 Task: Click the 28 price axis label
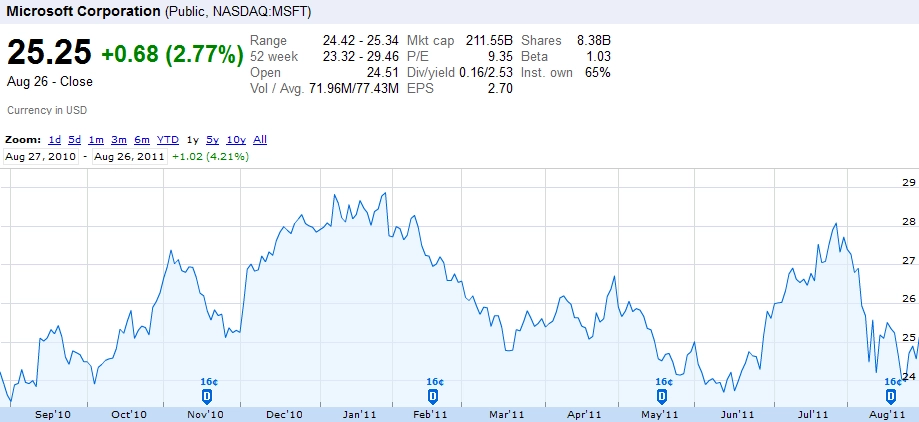point(909,222)
